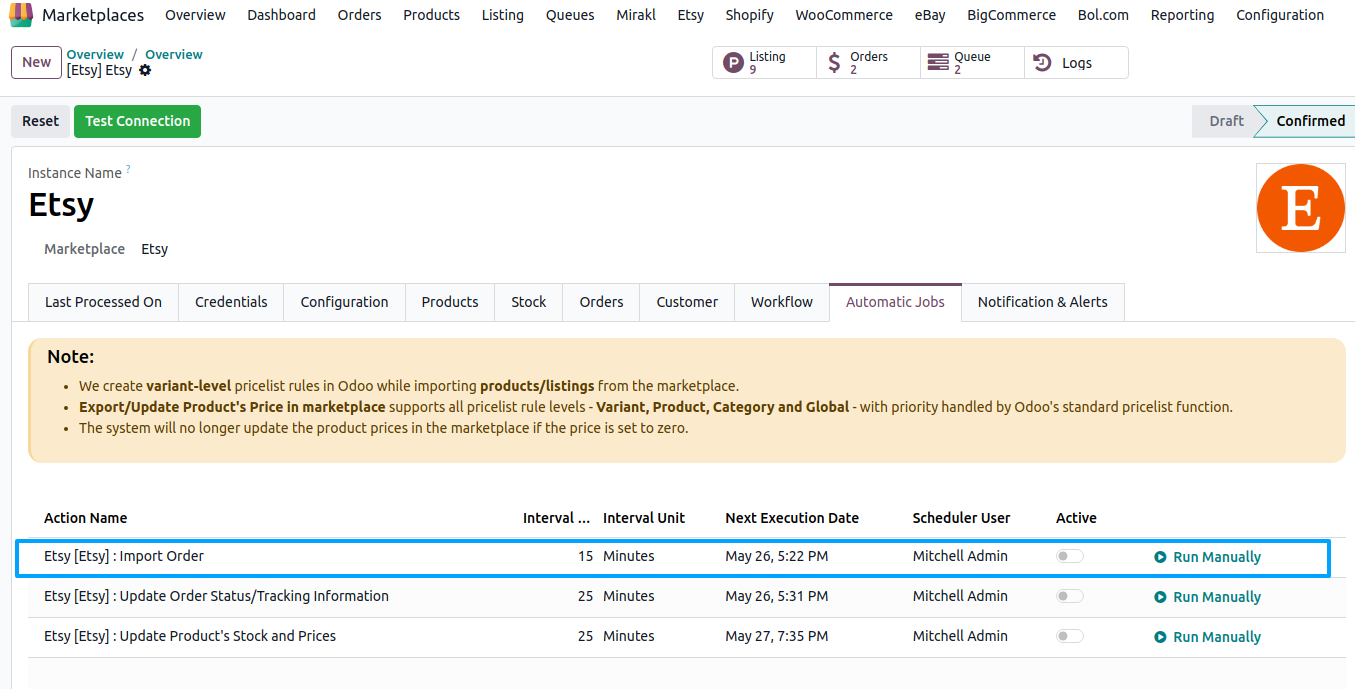Sort by Action Name column header
The width and height of the screenshot is (1355, 689).
[x=85, y=518]
